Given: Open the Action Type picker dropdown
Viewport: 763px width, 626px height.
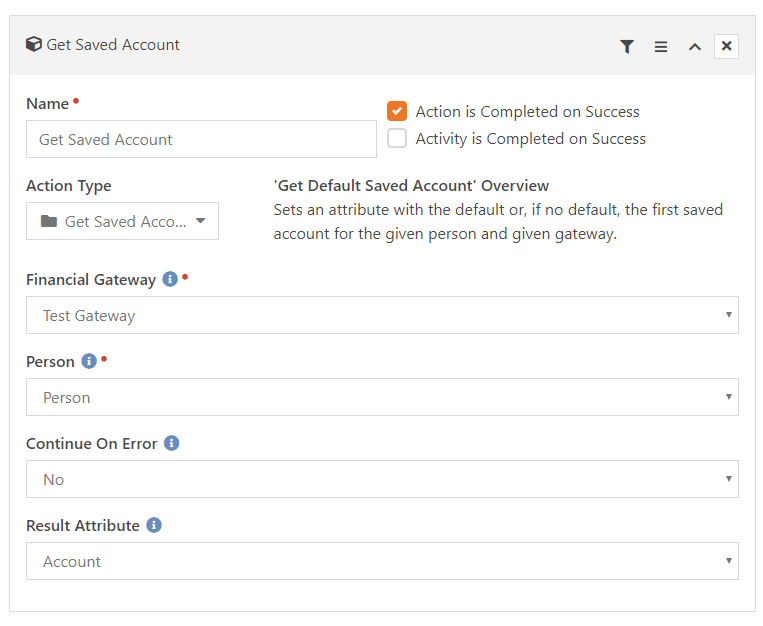Looking at the screenshot, I should click(x=122, y=221).
